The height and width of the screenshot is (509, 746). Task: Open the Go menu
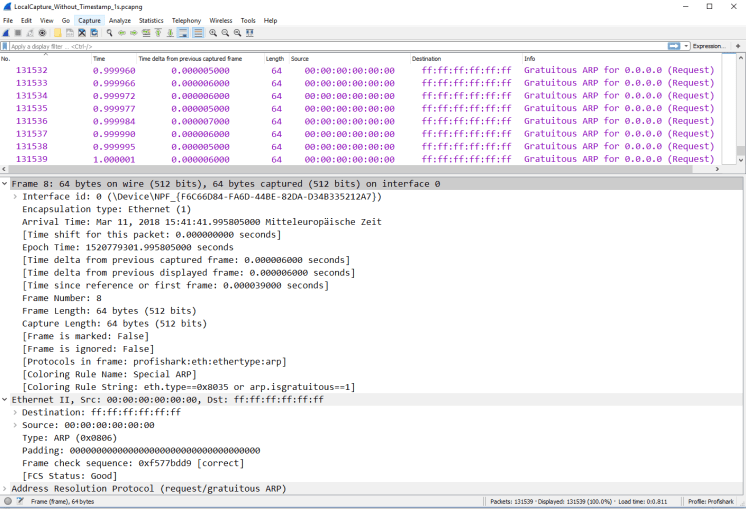click(x=66, y=20)
